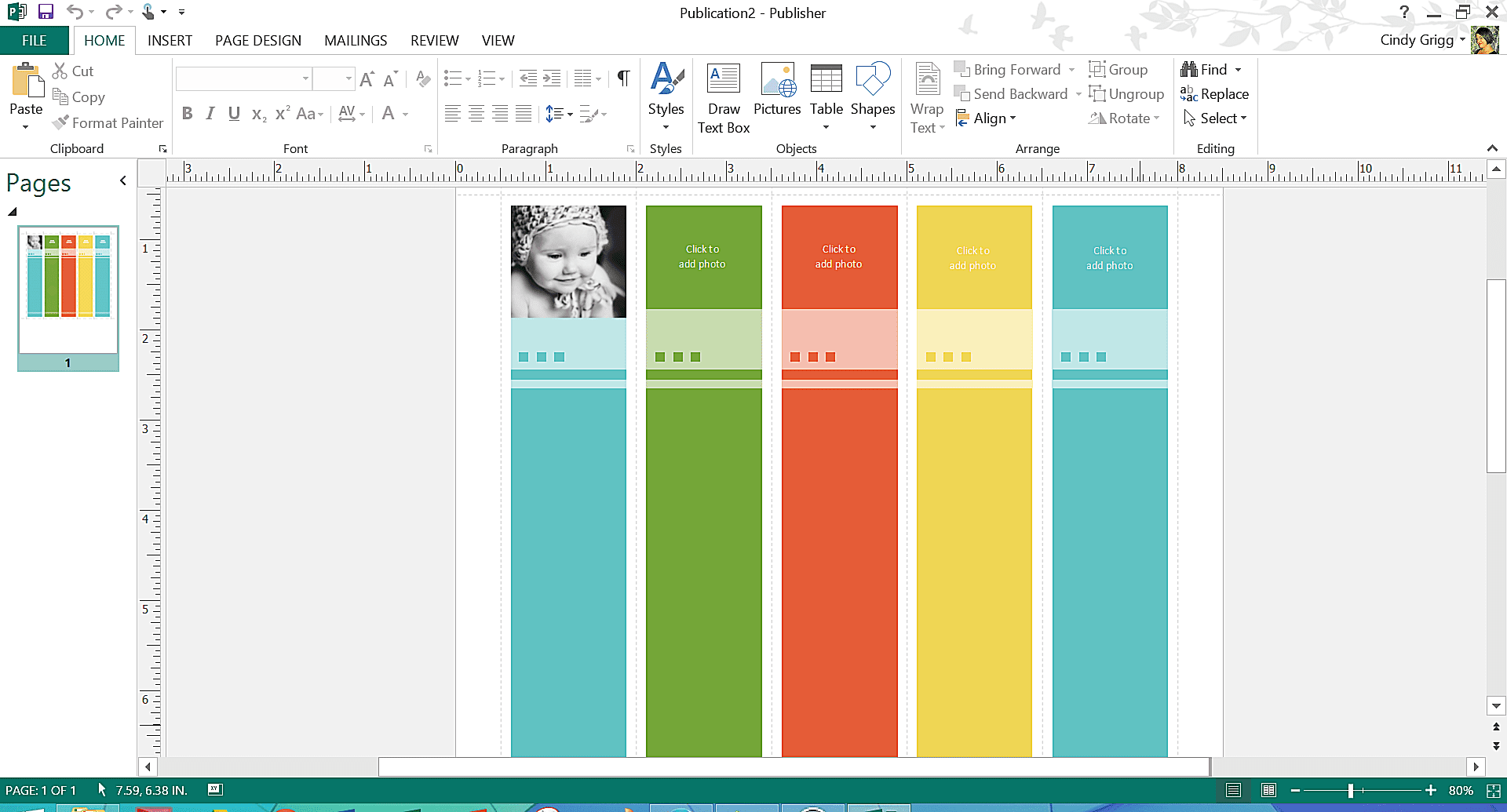Click the horizontal scrollbar thumb

794,766
